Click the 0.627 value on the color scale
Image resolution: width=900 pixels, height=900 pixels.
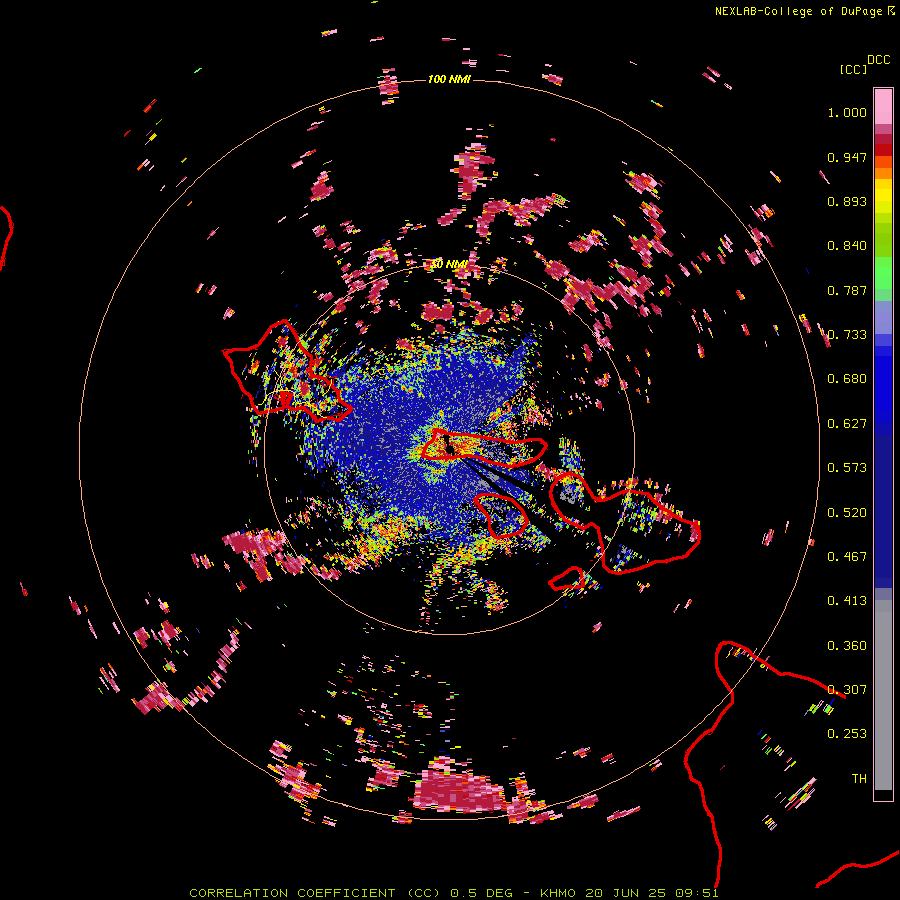pos(847,424)
